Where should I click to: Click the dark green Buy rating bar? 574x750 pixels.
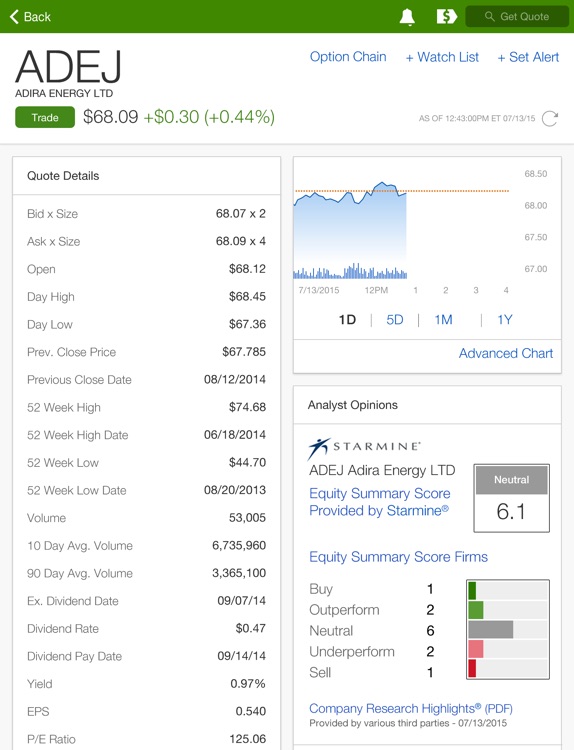472,590
